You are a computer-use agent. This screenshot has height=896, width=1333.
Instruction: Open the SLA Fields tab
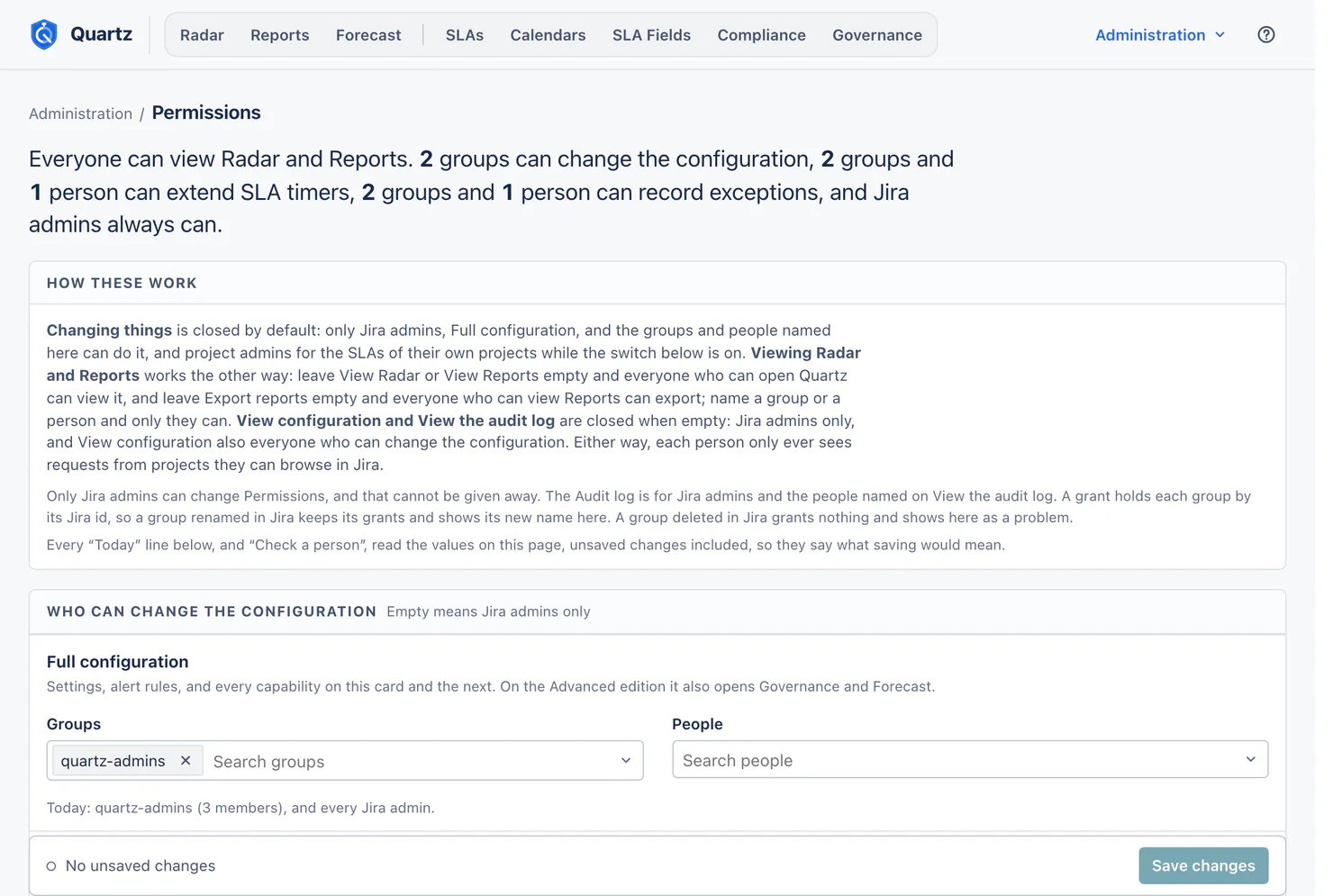click(x=651, y=35)
